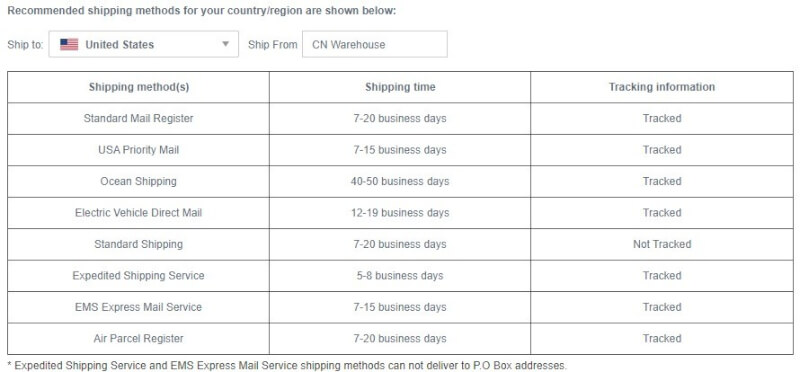Click the CN Warehouse ship-from field

pos(374,44)
